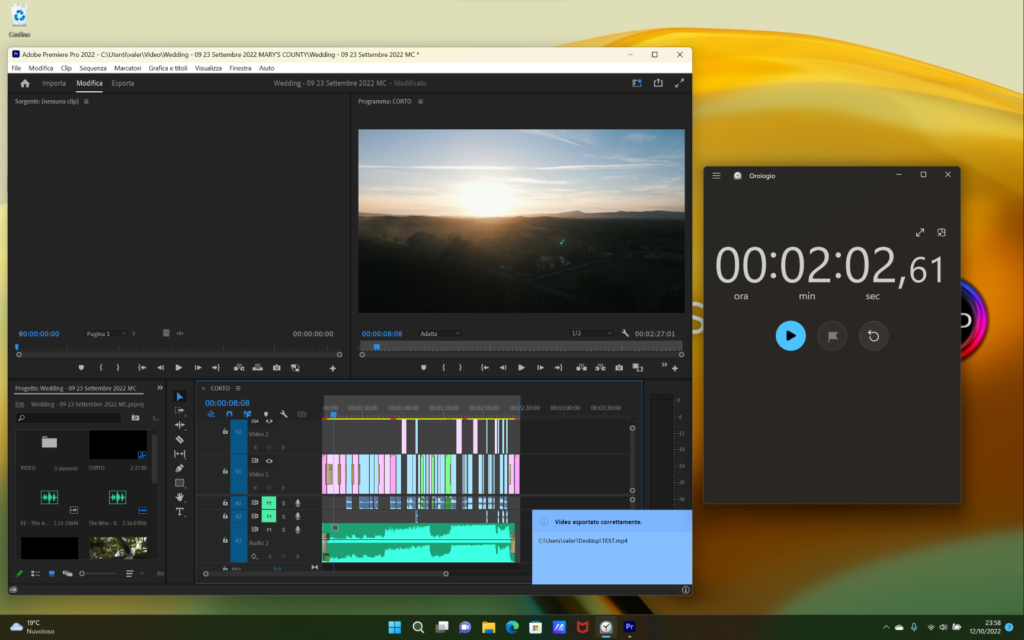
Task: Play in Program monitor
Action: pos(521,368)
